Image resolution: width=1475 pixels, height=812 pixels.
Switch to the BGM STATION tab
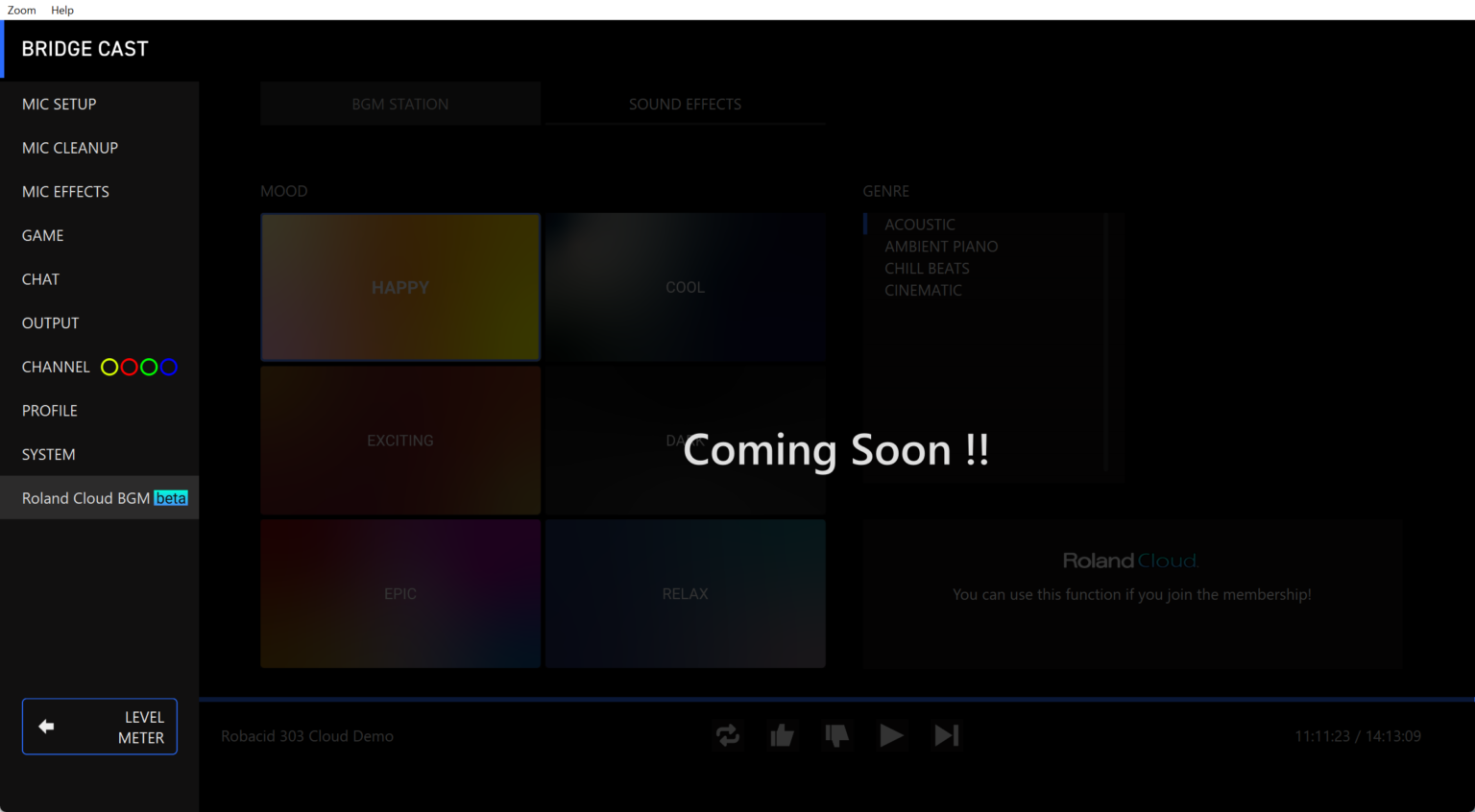click(x=400, y=104)
